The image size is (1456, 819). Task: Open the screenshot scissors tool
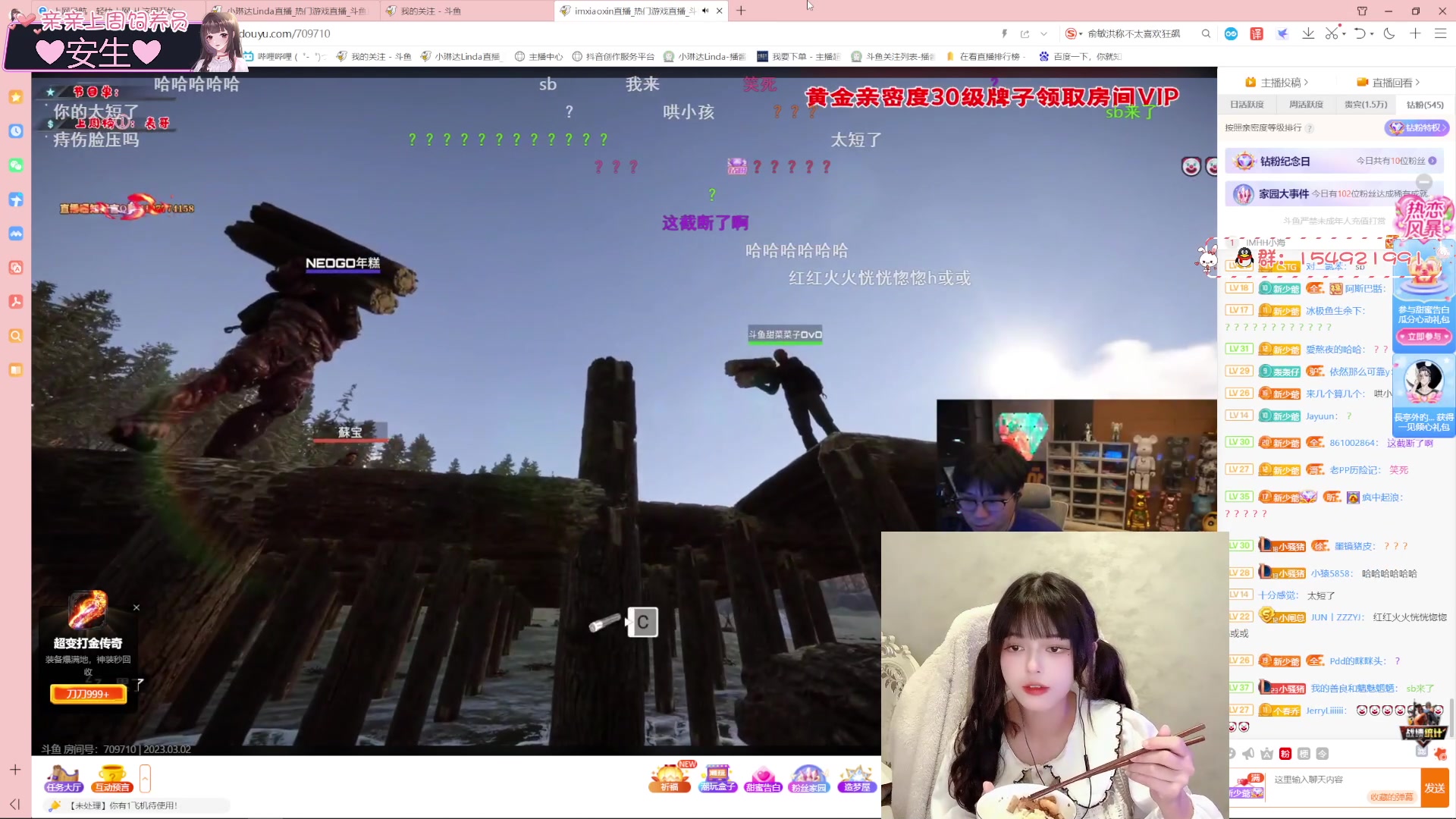point(1331,33)
